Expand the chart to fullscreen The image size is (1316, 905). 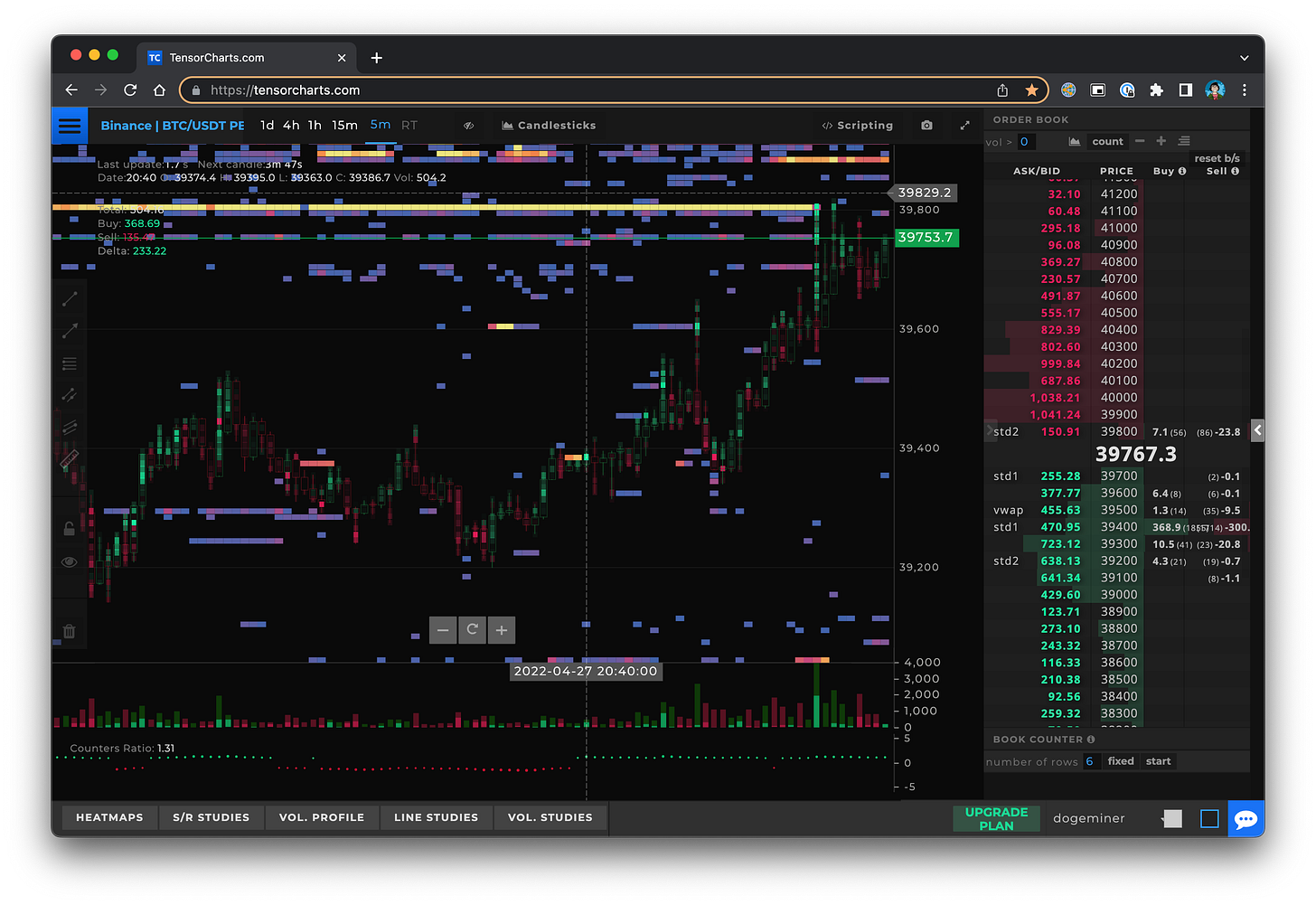point(964,126)
